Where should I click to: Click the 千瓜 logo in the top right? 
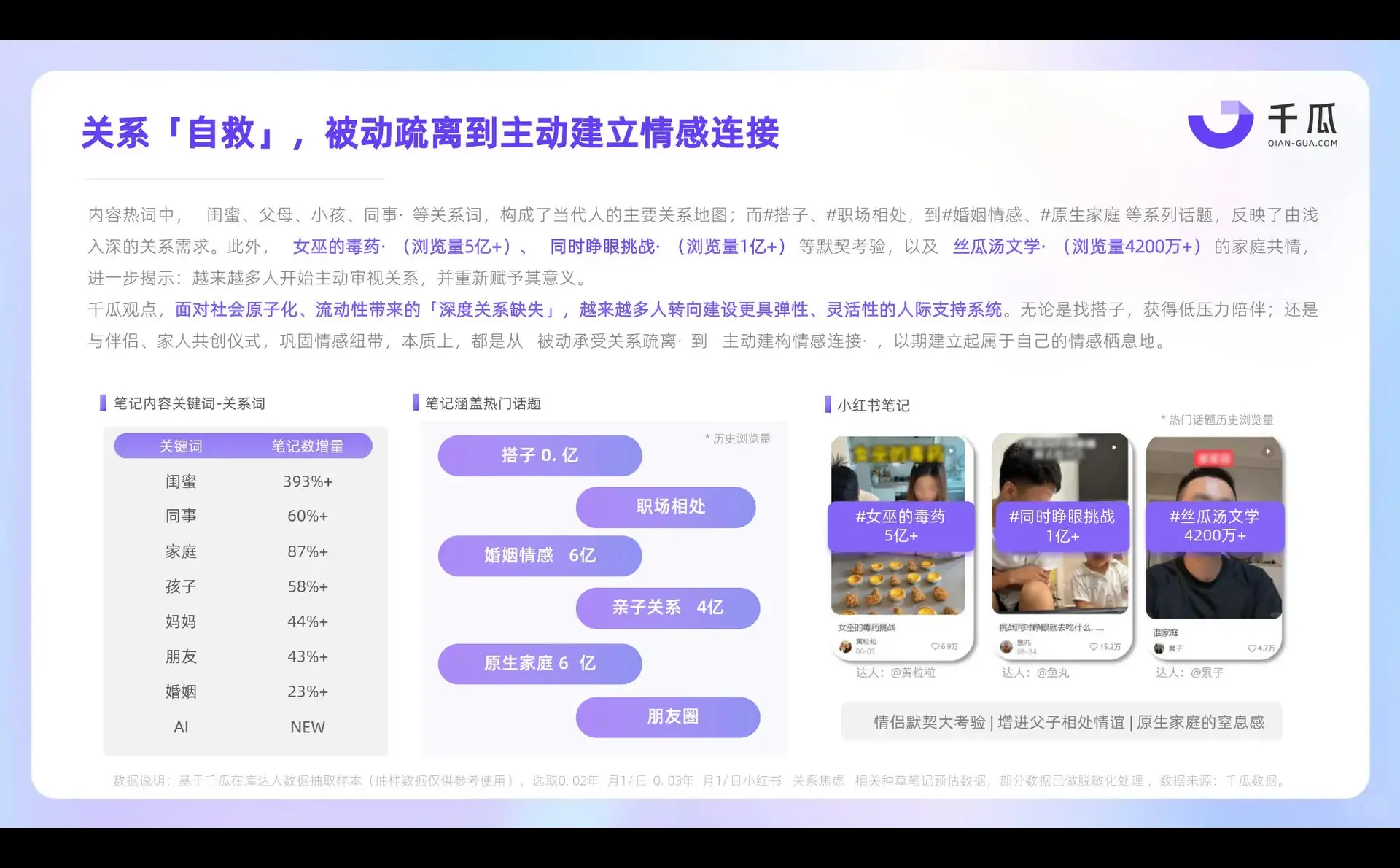(x=1261, y=123)
